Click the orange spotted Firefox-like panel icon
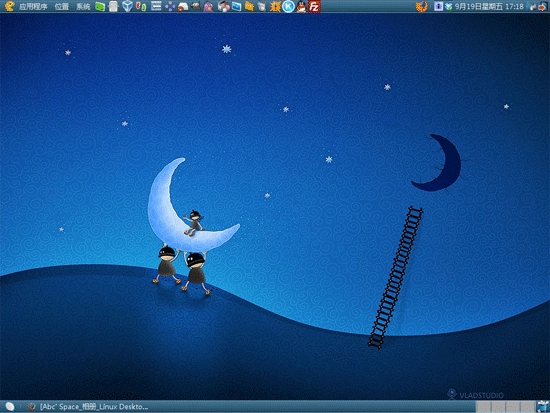Image resolution: width=550 pixels, height=413 pixels. 422,6
